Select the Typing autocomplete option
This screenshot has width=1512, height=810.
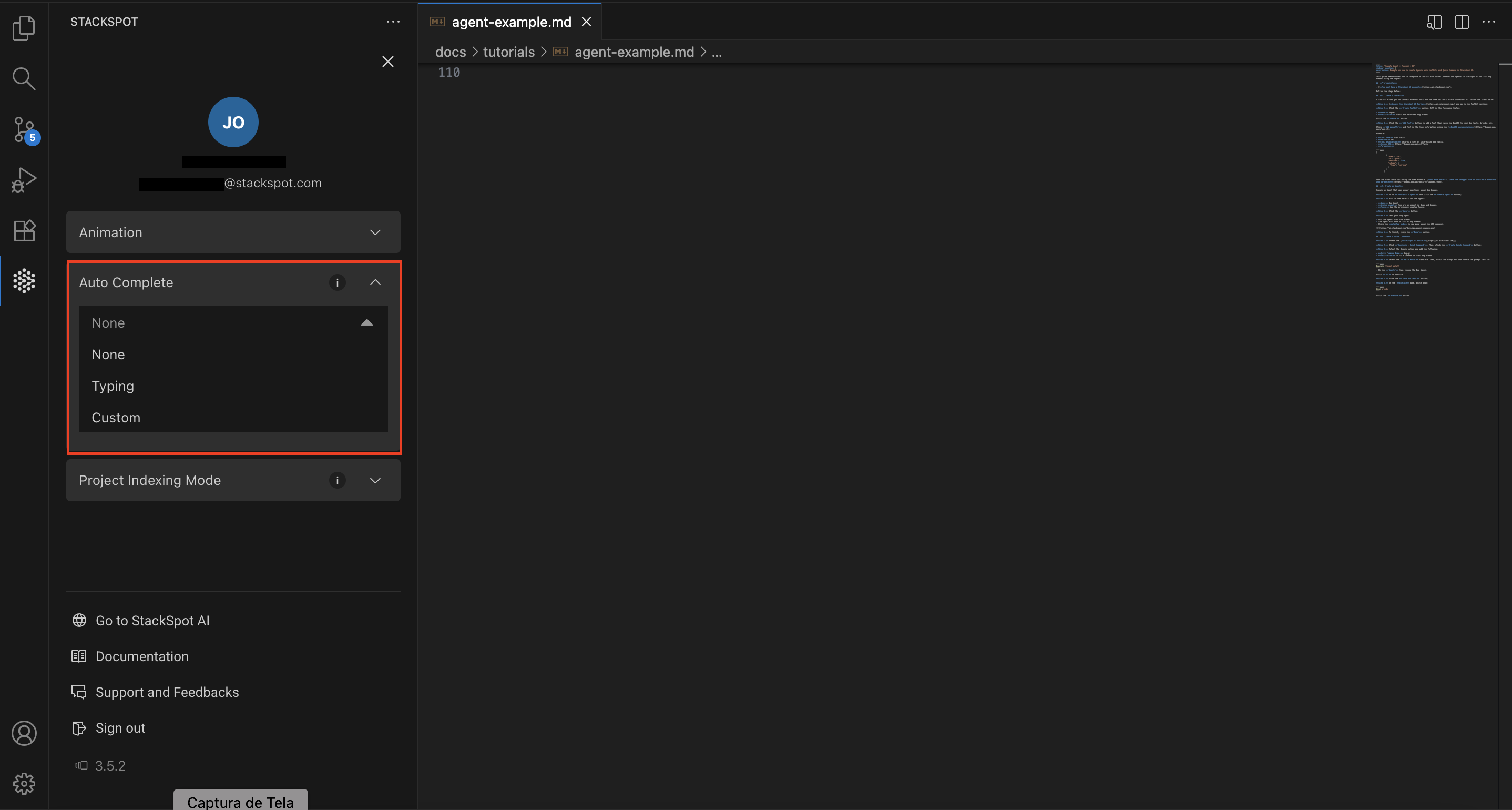click(x=113, y=386)
